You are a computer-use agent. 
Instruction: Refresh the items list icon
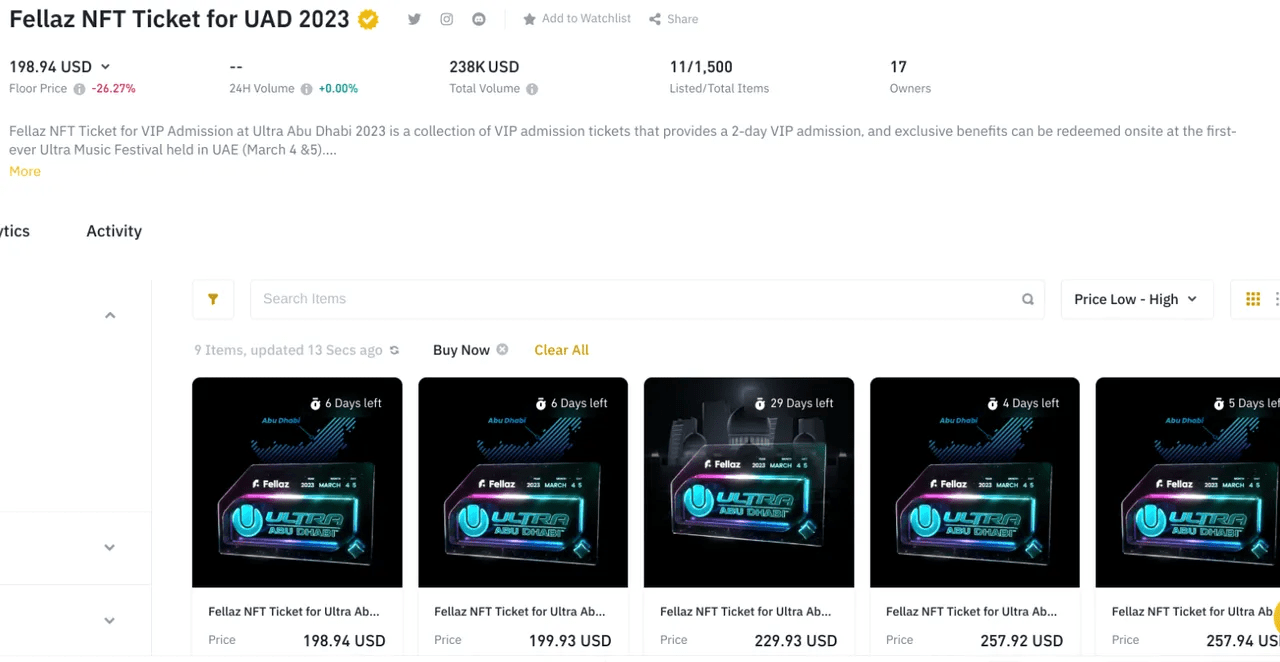tap(394, 350)
